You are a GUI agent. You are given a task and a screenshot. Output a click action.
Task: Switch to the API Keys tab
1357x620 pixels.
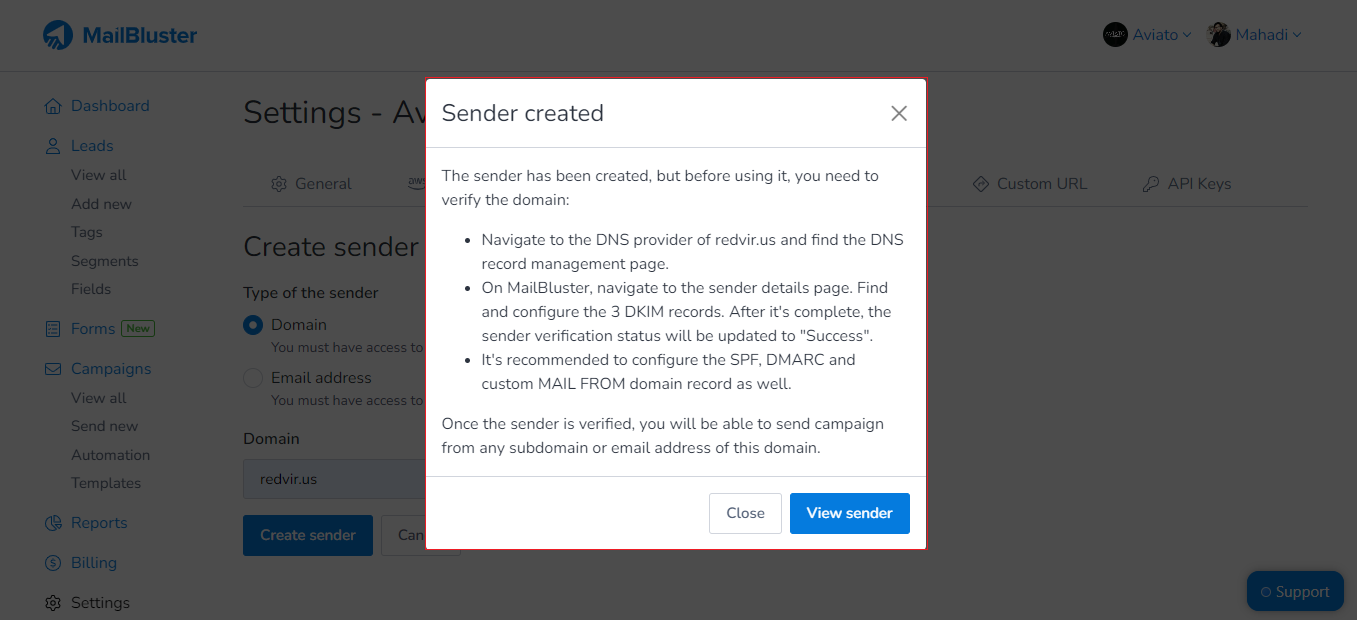pyautogui.click(x=1186, y=183)
